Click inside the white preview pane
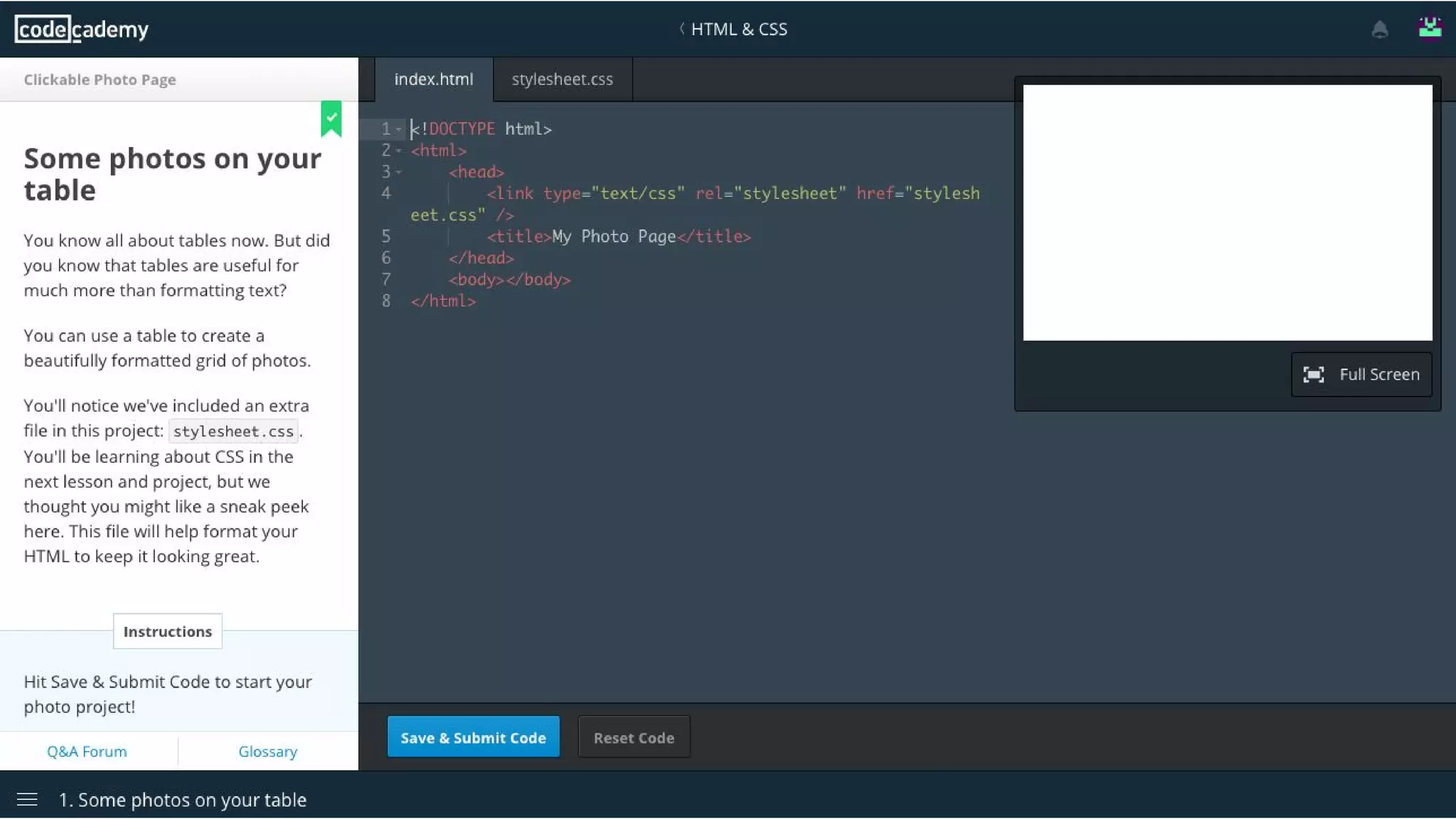The image size is (1456, 819). click(1227, 213)
